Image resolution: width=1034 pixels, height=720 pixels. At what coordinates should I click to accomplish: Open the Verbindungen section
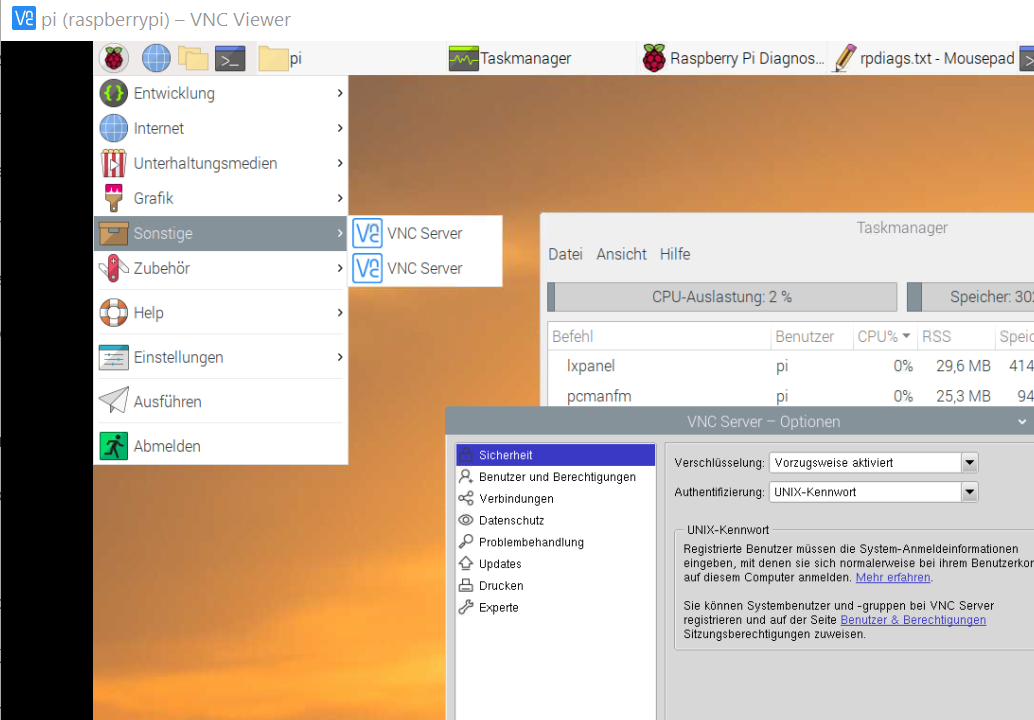click(x=555, y=498)
